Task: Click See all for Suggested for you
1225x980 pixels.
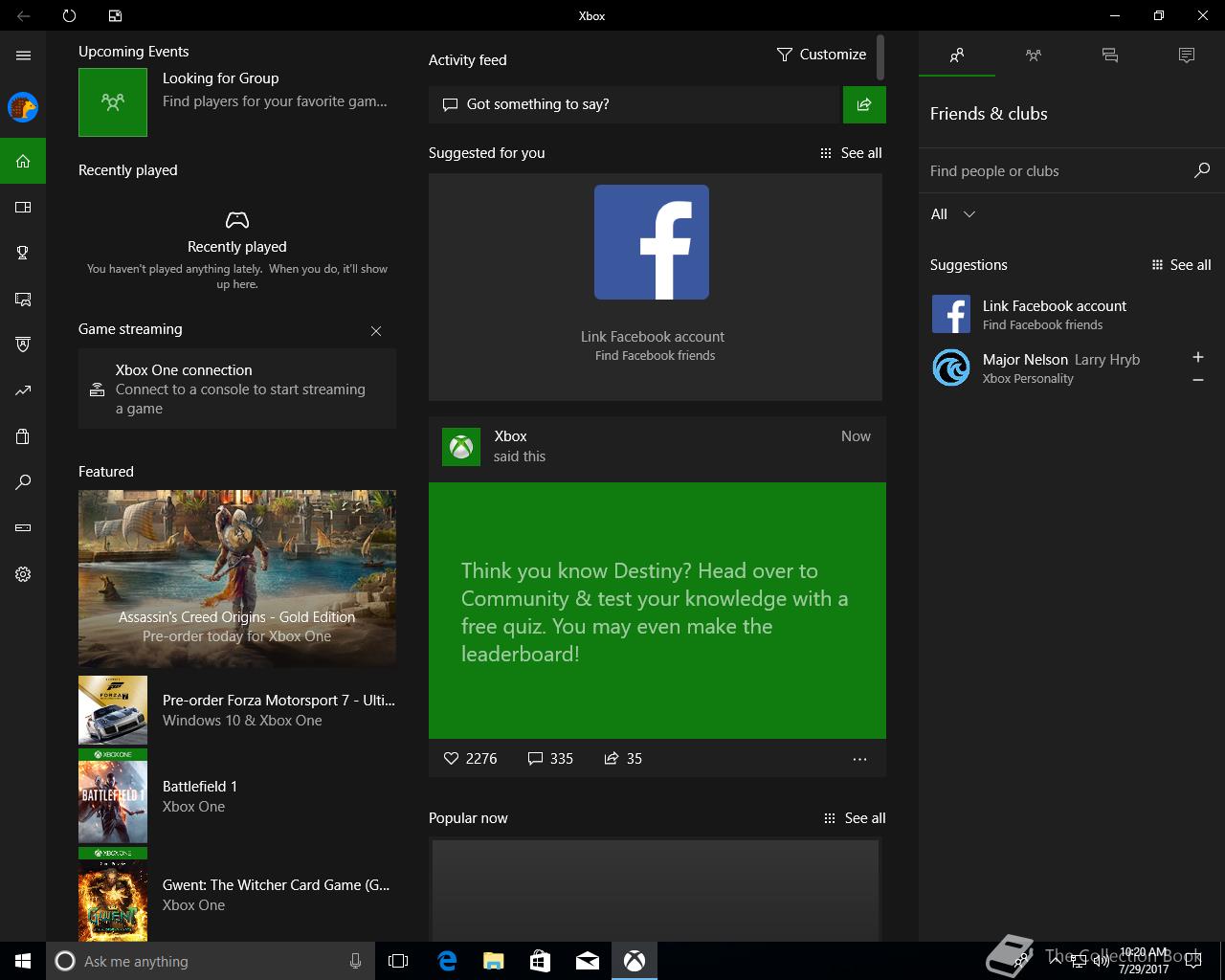Action: [851, 153]
